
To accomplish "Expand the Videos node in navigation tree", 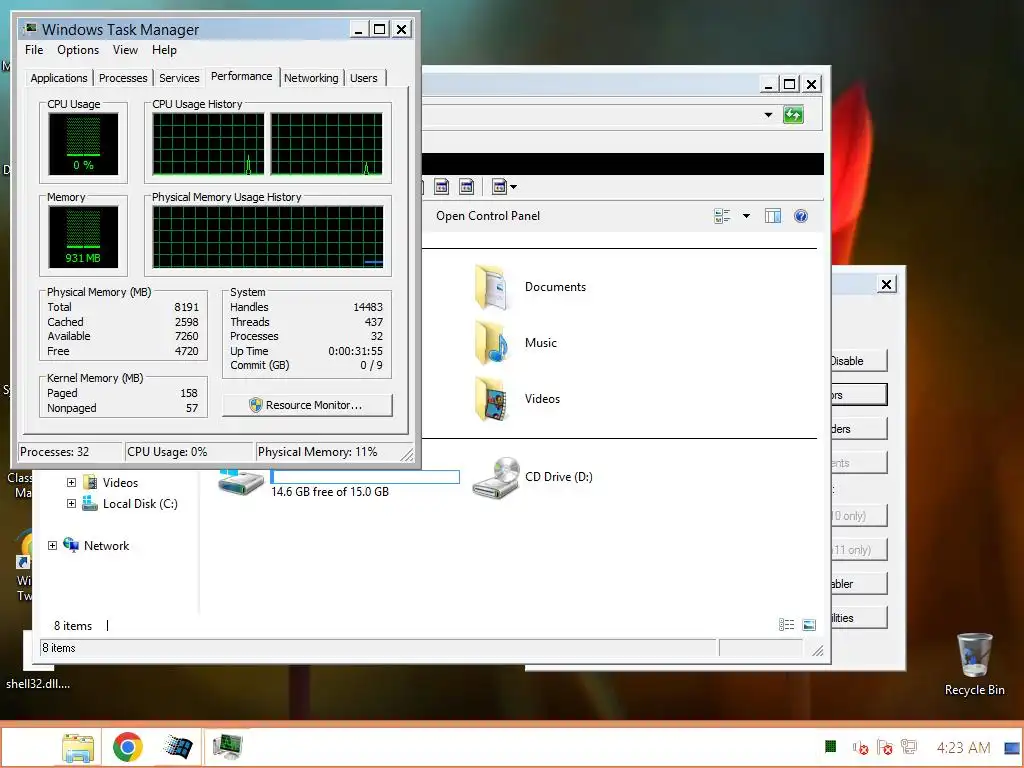I will click(71, 483).
